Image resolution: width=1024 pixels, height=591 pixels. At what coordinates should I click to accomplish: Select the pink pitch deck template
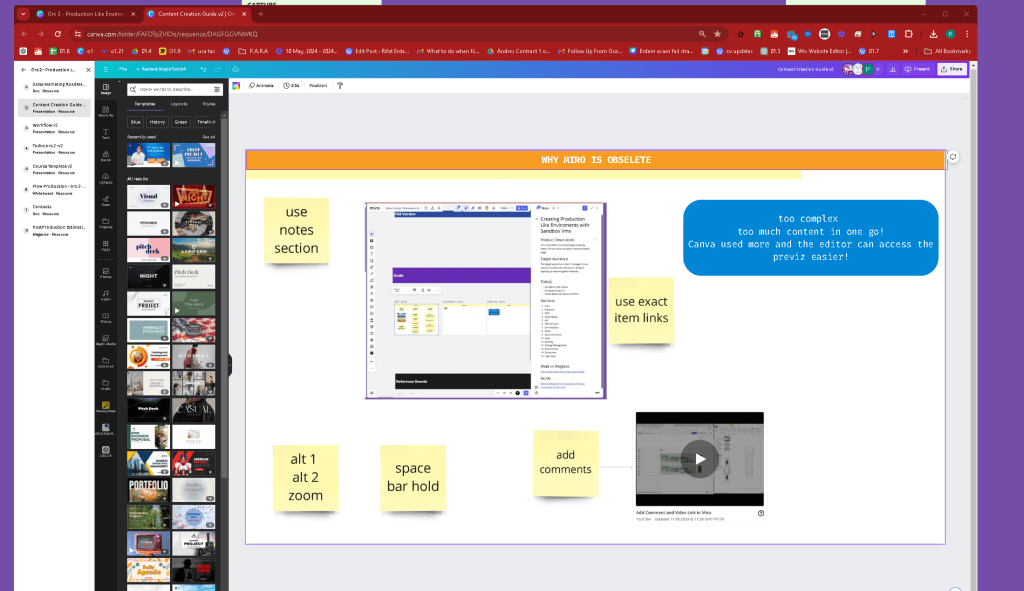[x=148, y=249]
